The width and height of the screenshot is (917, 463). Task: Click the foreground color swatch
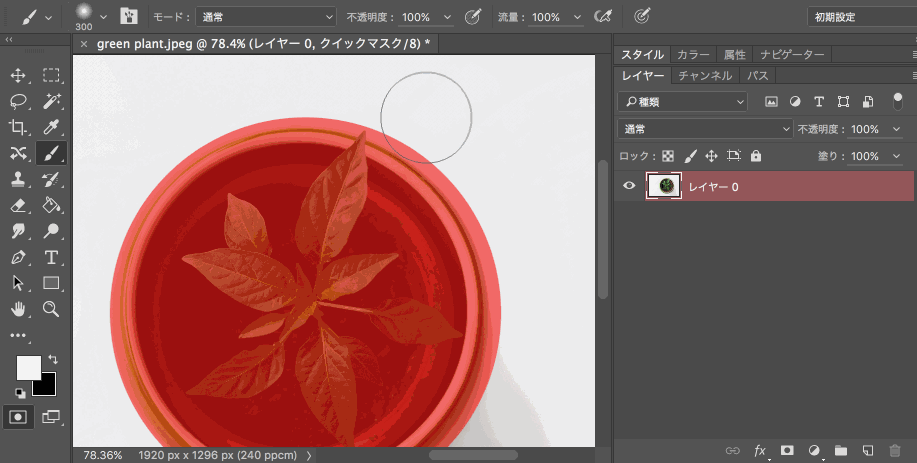(x=28, y=367)
